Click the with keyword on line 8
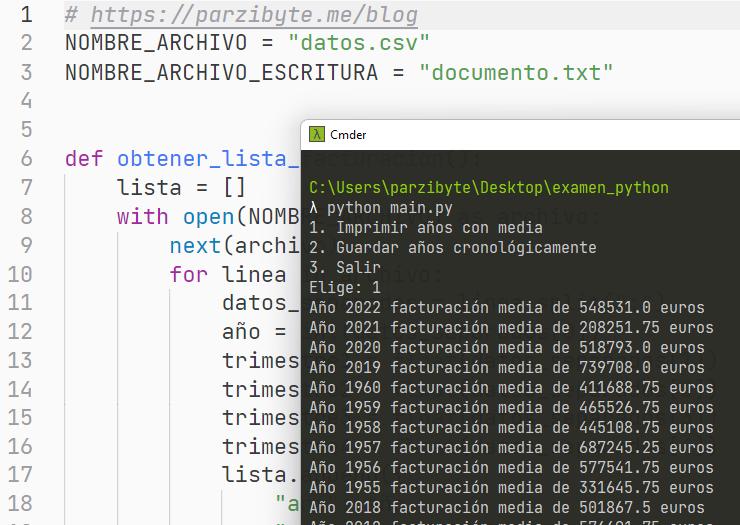740x525 pixels. coord(142,216)
